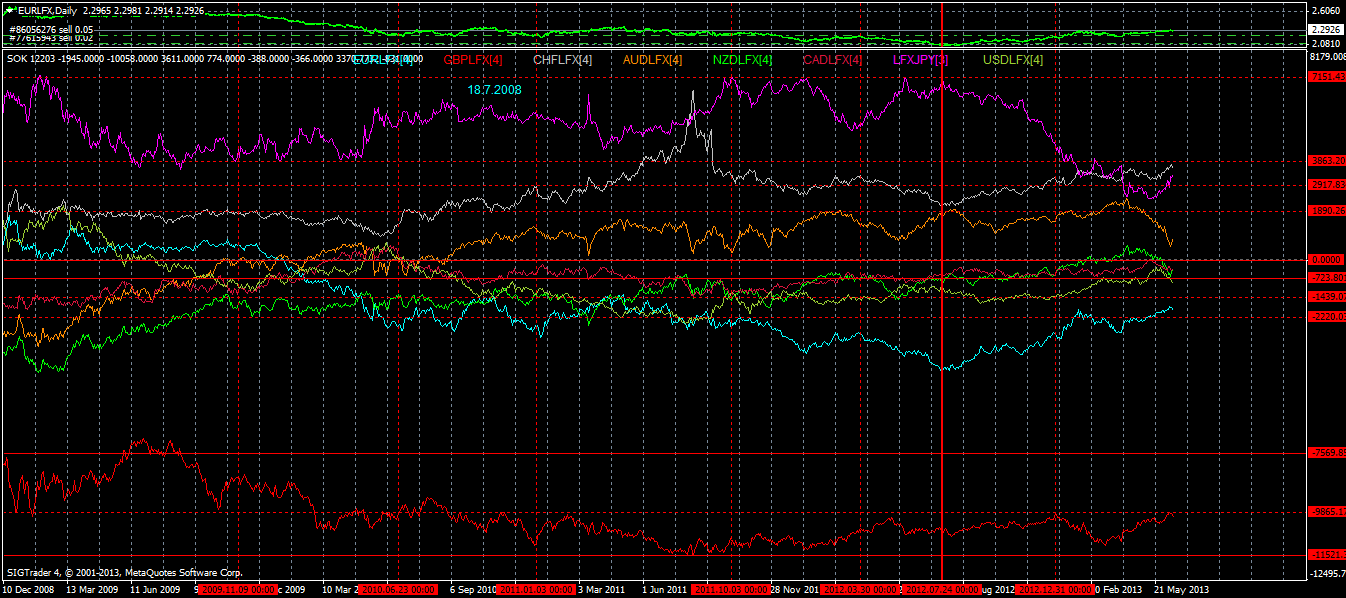The height and width of the screenshot is (598, 1346).
Task: Select the #86056276 sell 0.05 order label
Action: point(50,30)
